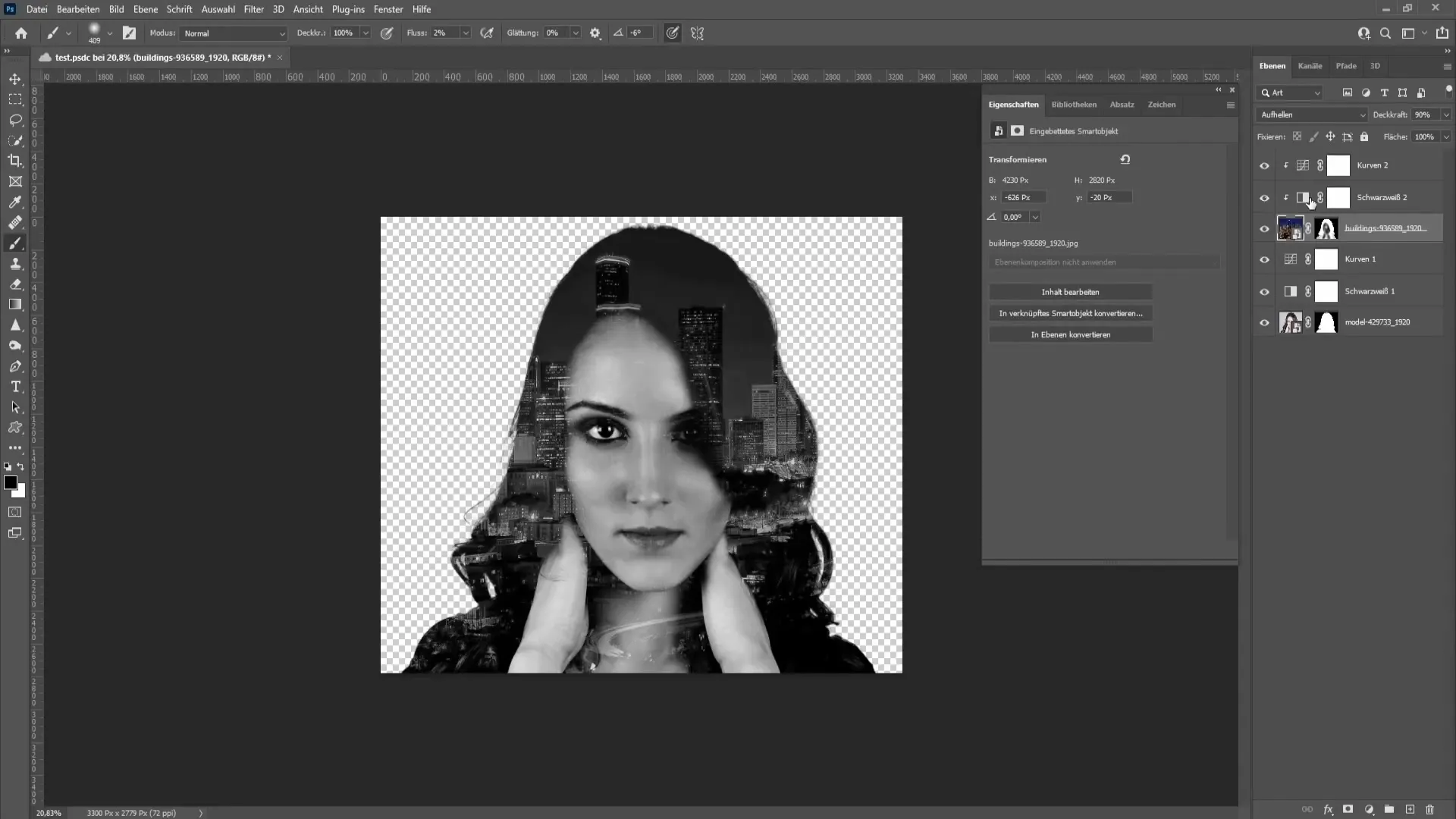Click Inhalt bearbeiten button
This screenshot has width=1456, height=819.
pyautogui.click(x=1070, y=291)
